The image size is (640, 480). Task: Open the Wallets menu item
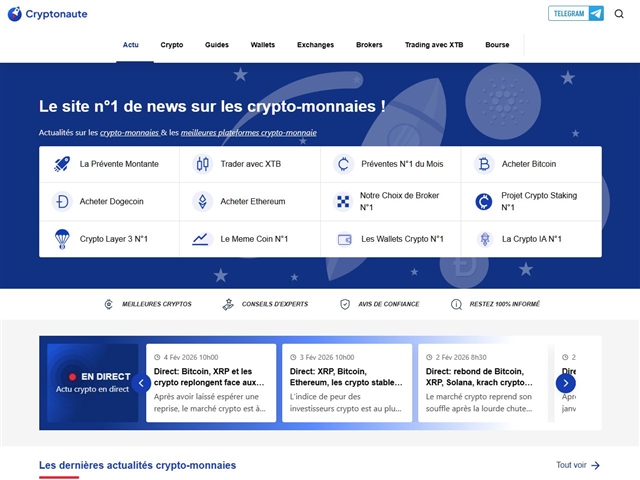(263, 45)
